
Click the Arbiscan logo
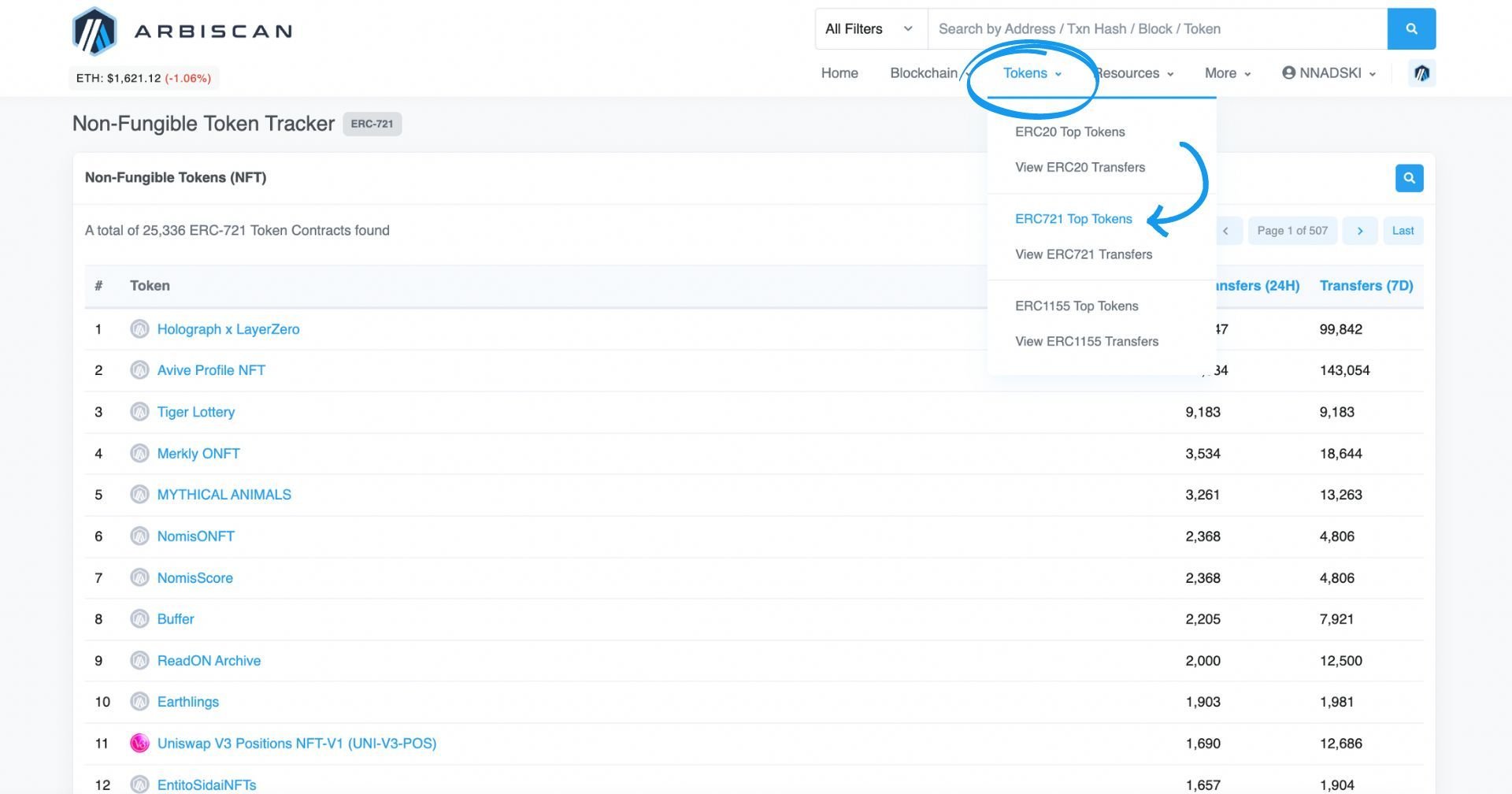(x=182, y=32)
